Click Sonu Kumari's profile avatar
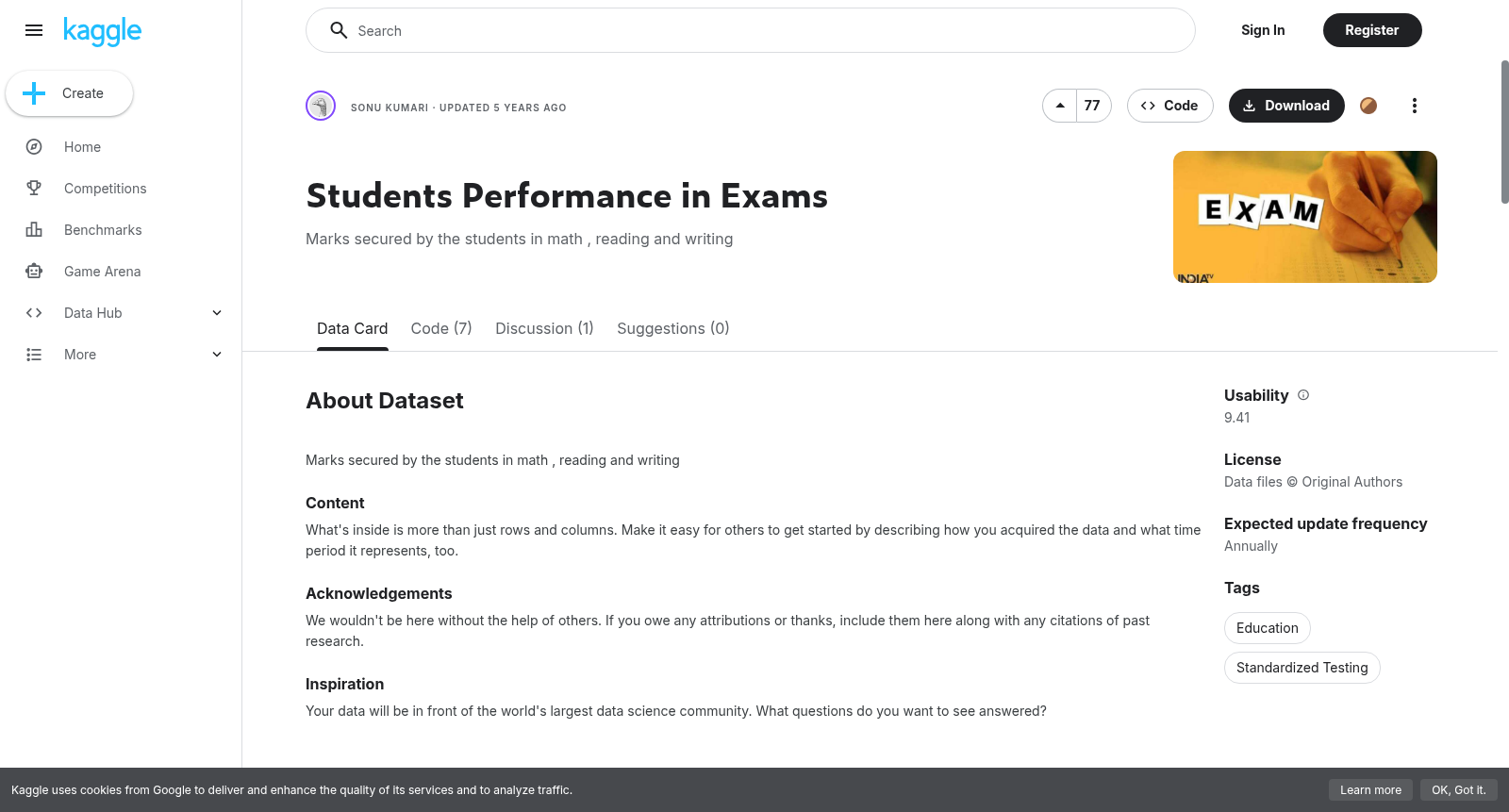The height and width of the screenshot is (812, 1509). (x=321, y=106)
